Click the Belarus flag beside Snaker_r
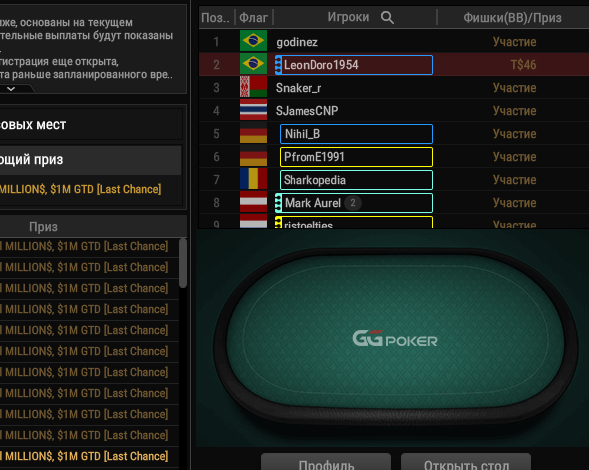Viewport: 589px width, 470px height. click(253, 87)
